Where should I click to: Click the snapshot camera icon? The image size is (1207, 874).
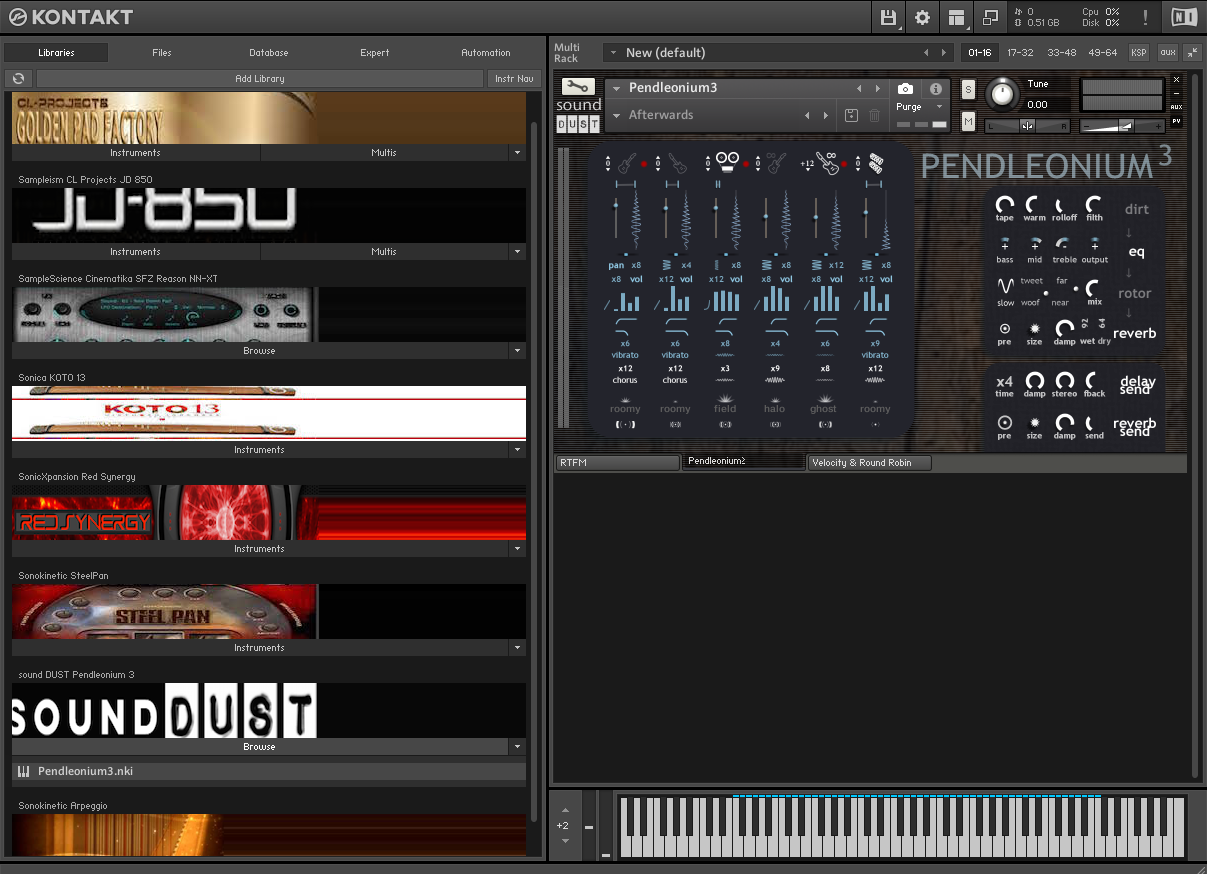pos(905,89)
